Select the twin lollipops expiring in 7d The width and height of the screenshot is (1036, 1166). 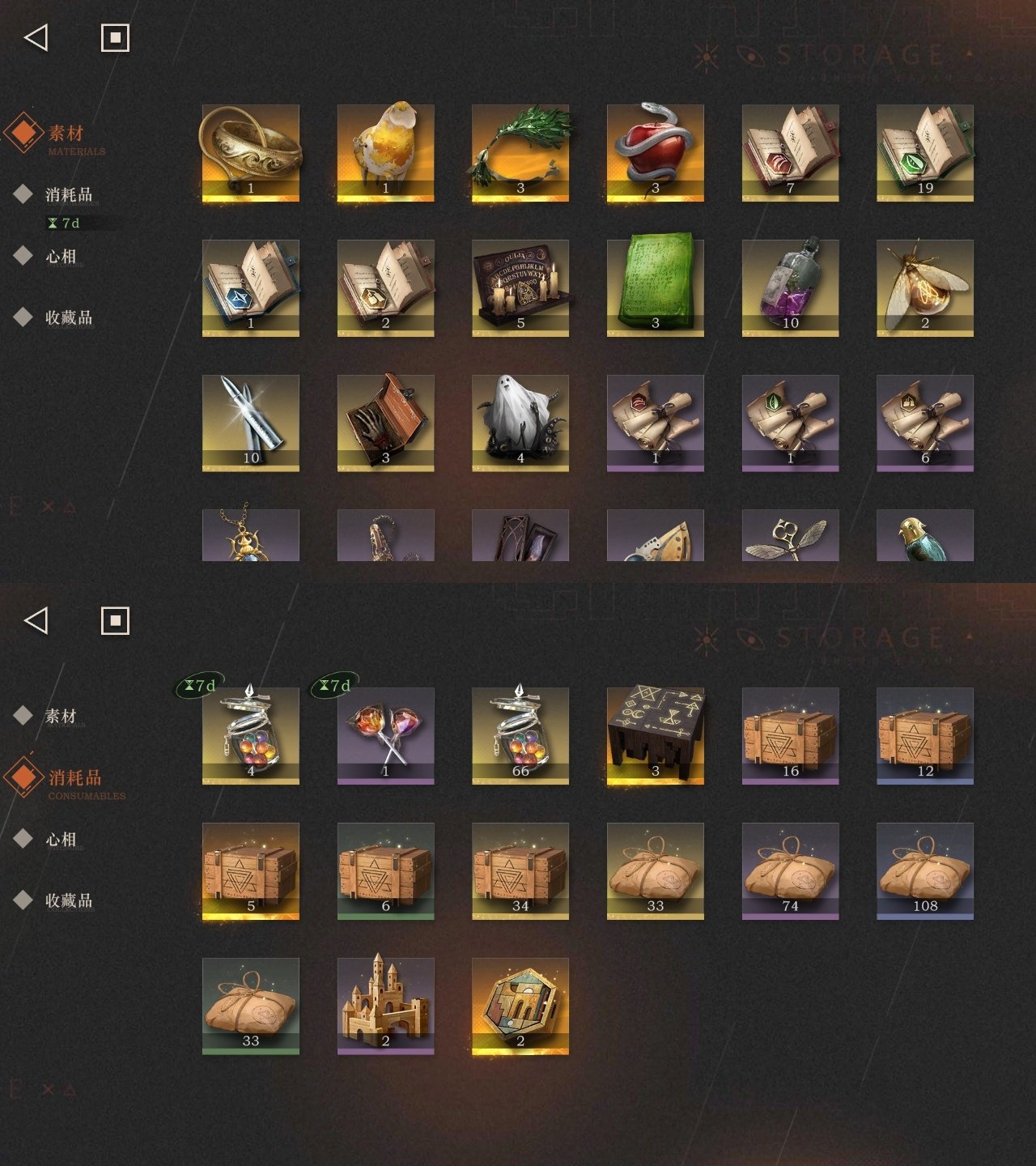tap(386, 736)
